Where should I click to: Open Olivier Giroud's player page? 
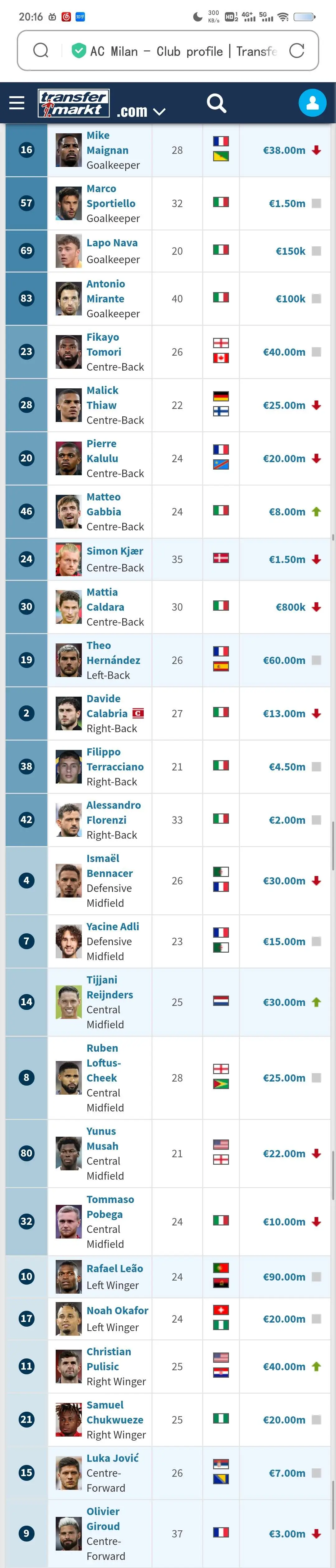[x=103, y=1519]
